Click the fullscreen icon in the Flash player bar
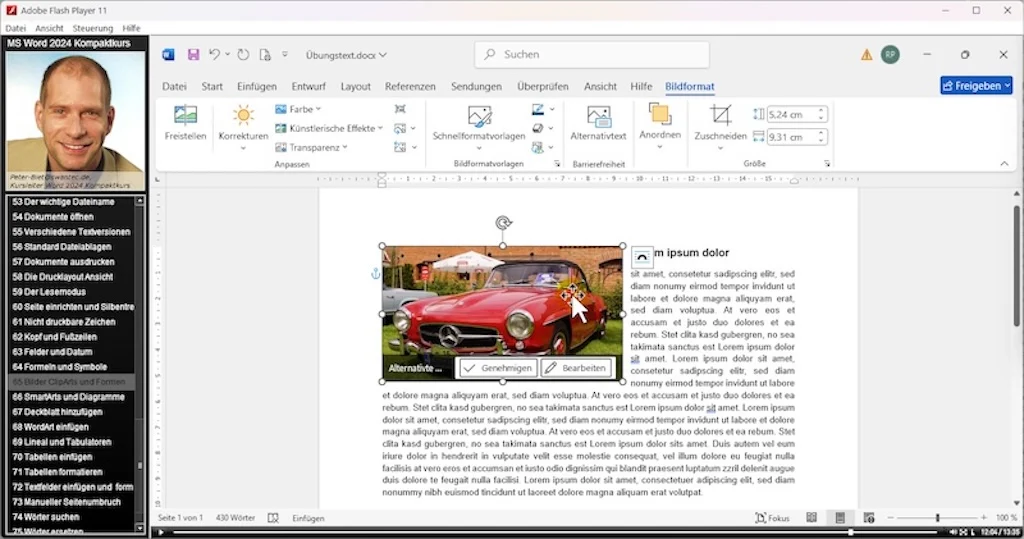 pyautogui.click(x=964, y=532)
